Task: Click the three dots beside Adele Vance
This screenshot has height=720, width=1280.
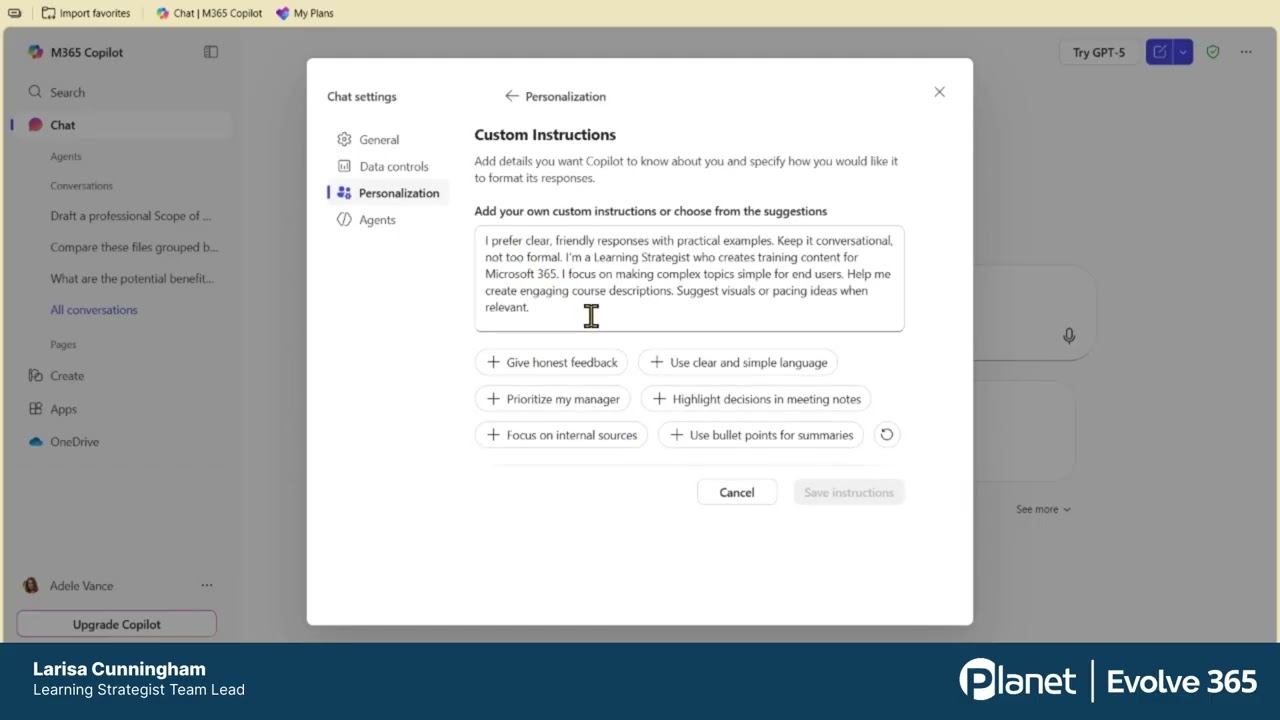Action: pos(207,586)
